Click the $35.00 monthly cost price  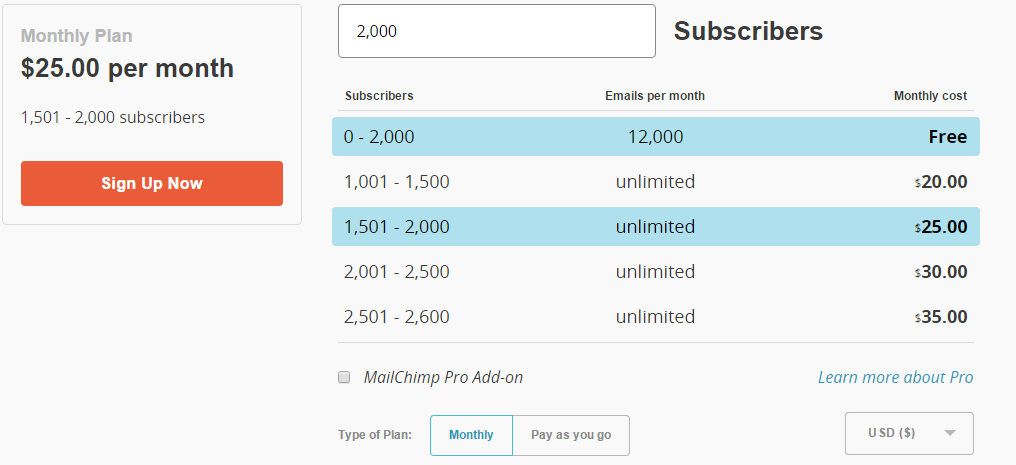[x=943, y=317]
